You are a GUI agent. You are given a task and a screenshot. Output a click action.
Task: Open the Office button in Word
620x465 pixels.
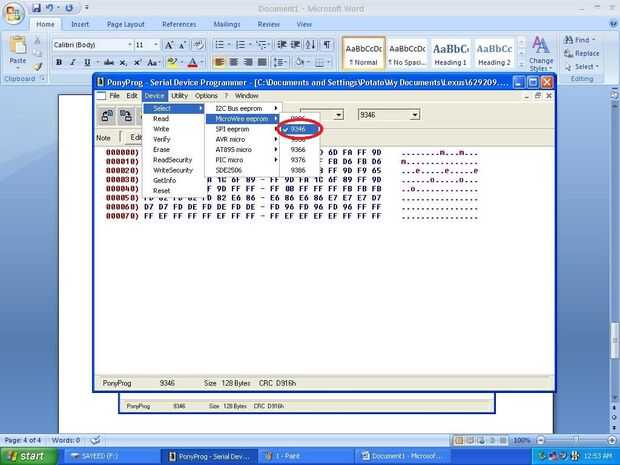[13, 13]
